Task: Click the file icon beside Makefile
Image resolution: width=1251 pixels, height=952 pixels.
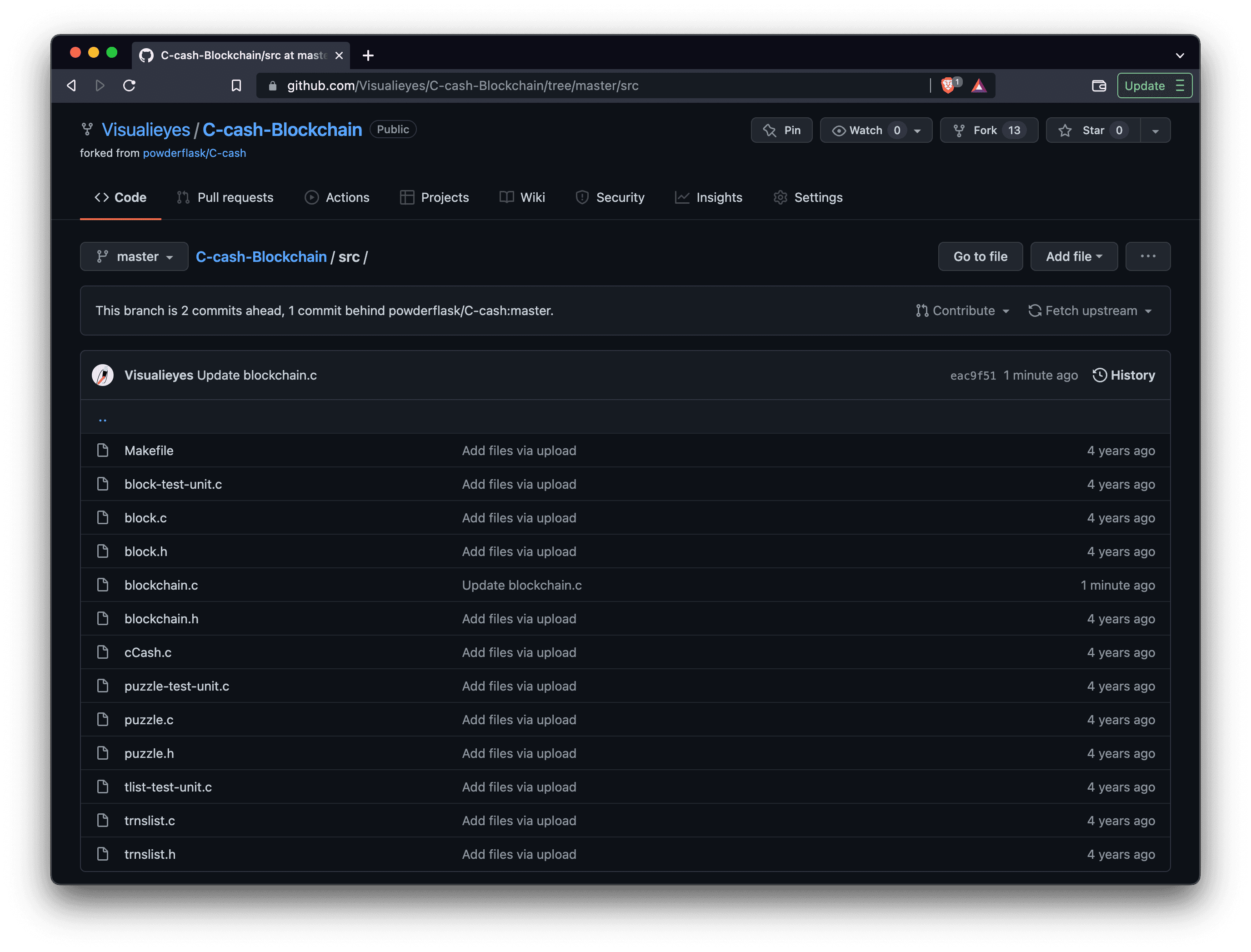Action: (x=103, y=451)
